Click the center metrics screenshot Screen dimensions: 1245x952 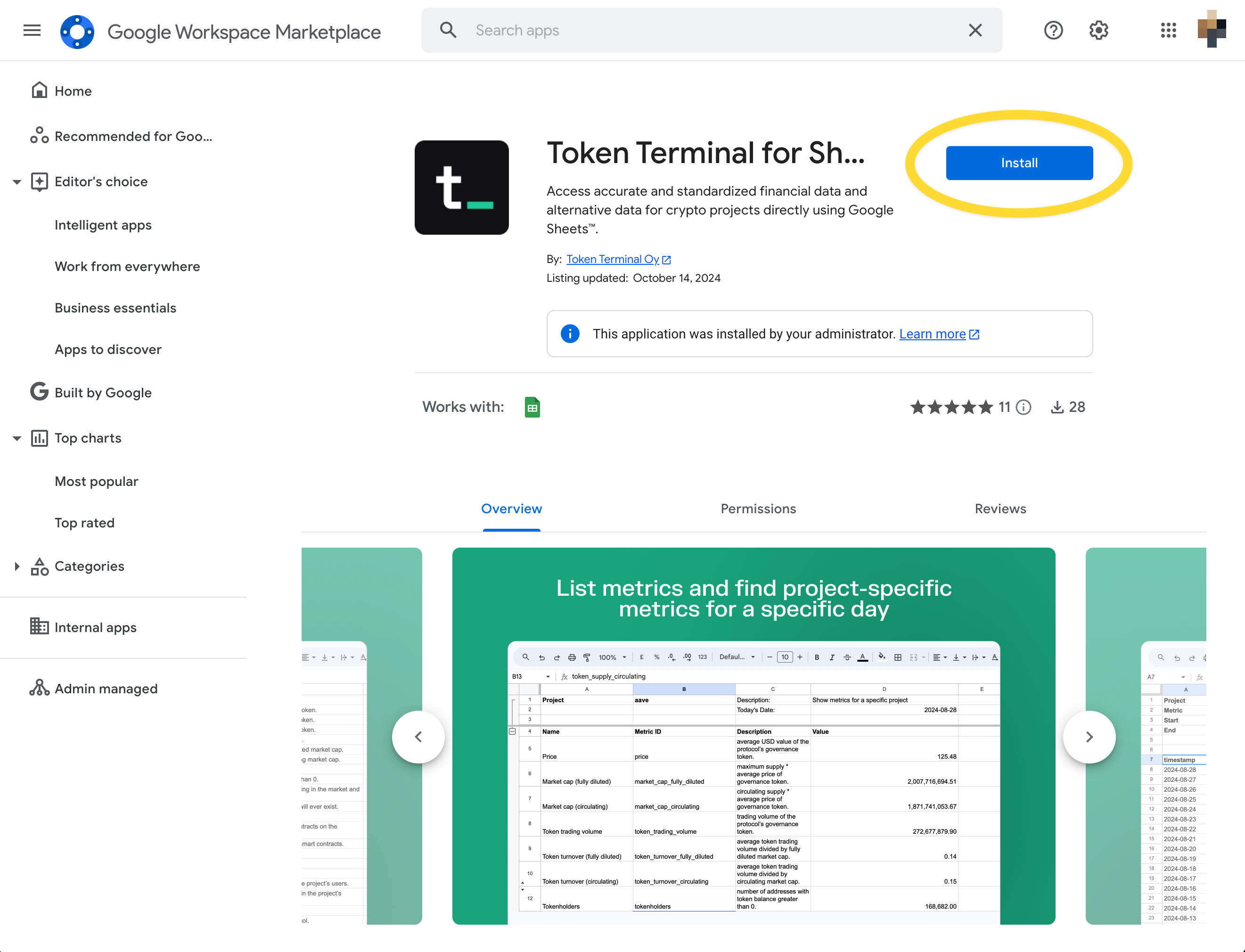[x=754, y=736]
